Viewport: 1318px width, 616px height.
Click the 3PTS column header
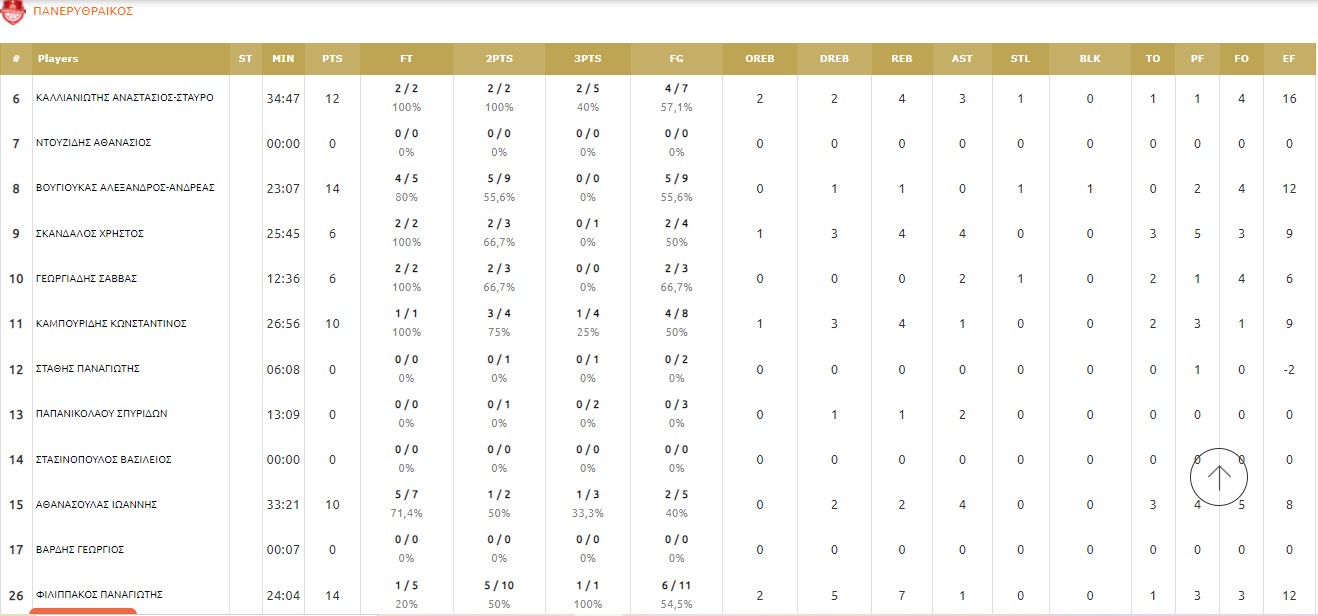point(587,59)
